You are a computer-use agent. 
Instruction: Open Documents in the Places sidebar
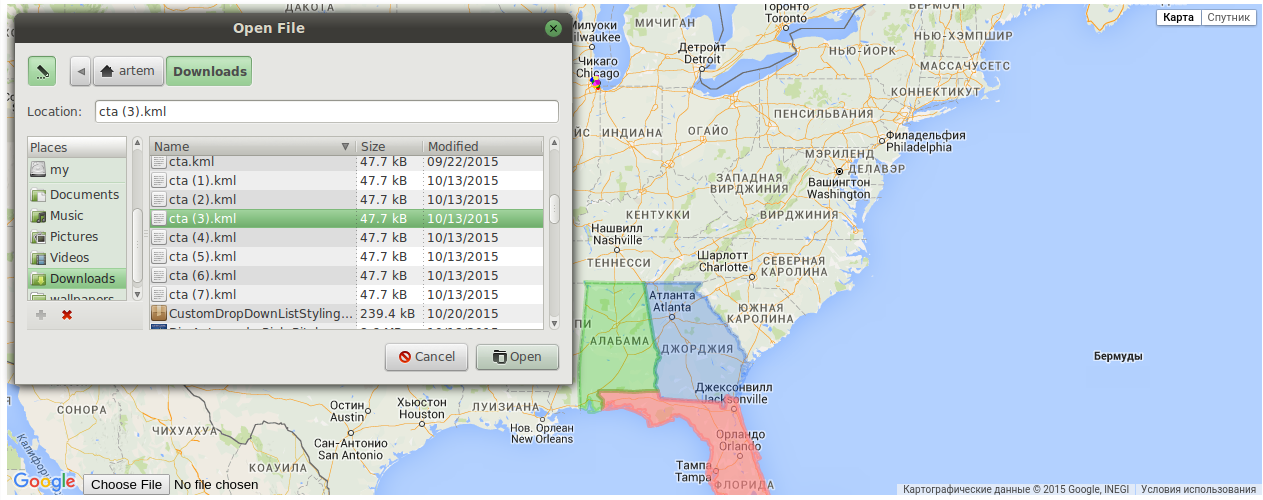tap(78, 194)
